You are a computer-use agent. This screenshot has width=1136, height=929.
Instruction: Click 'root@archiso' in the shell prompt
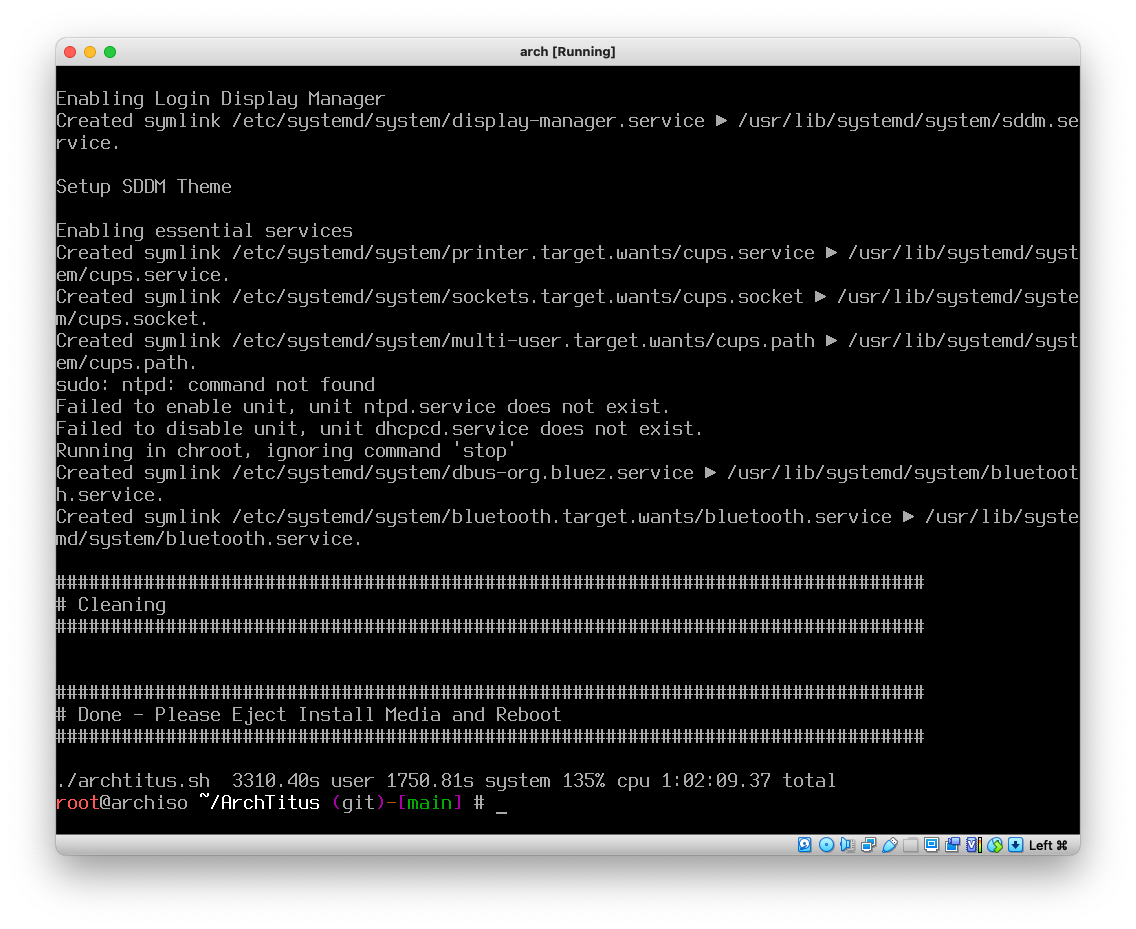[122, 803]
